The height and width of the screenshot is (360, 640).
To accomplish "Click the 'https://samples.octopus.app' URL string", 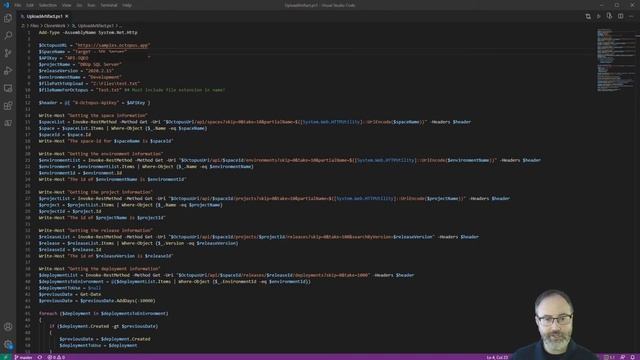I will 113,45.
